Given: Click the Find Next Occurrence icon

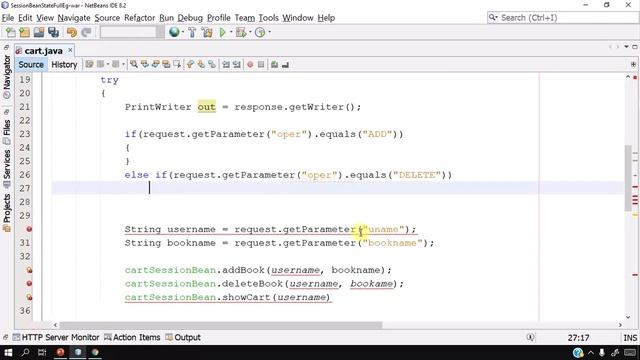Looking at the screenshot, I should pos(156,64).
